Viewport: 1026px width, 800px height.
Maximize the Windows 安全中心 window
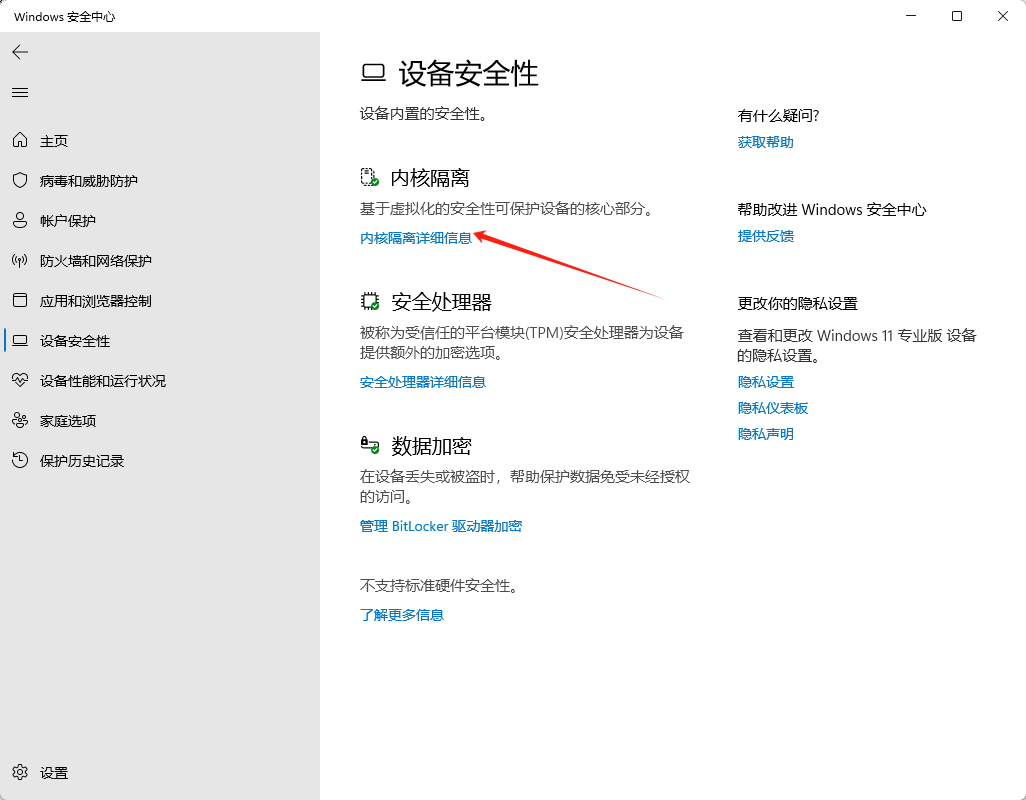click(957, 16)
